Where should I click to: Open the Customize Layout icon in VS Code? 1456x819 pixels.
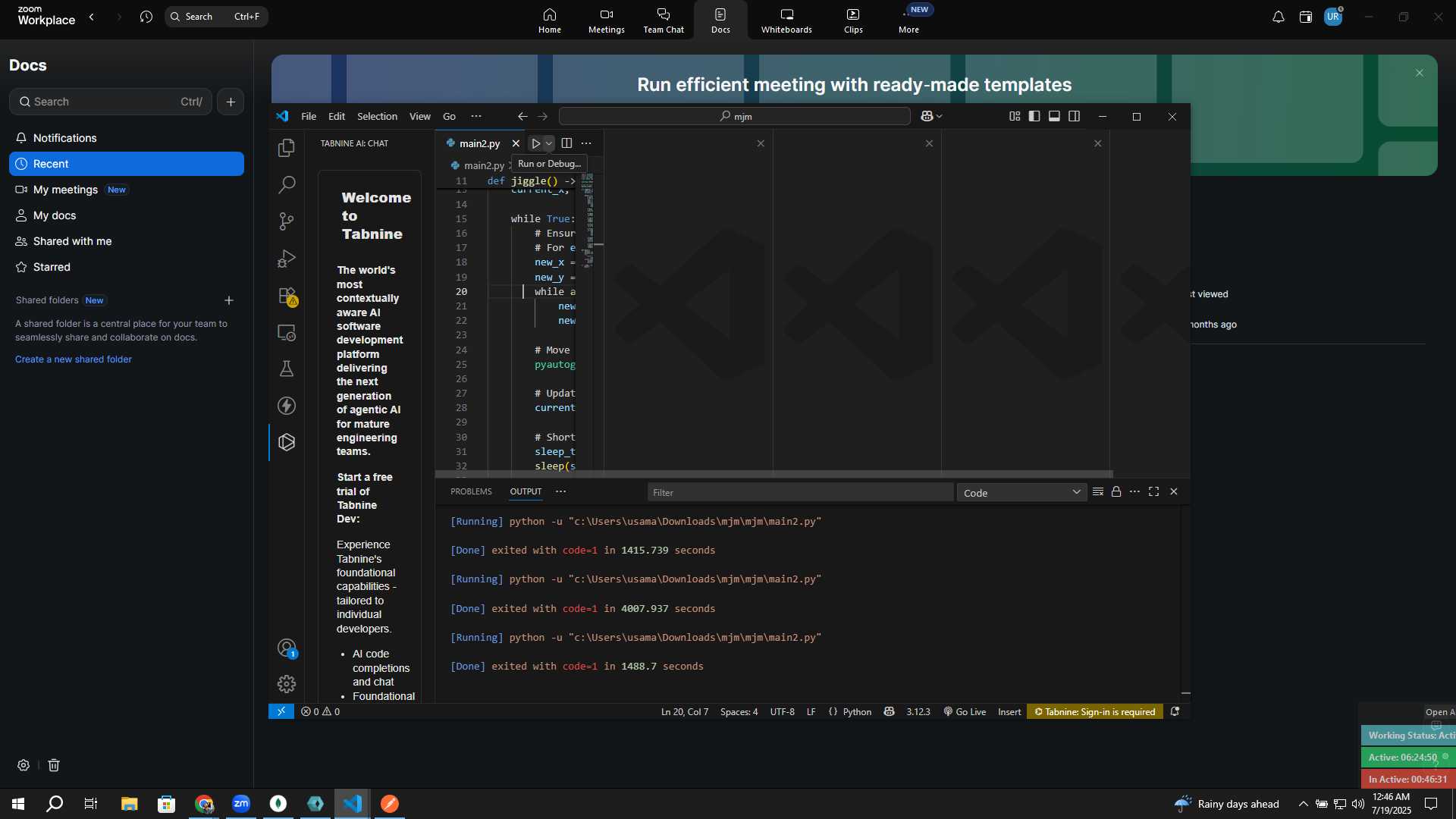[1015, 116]
